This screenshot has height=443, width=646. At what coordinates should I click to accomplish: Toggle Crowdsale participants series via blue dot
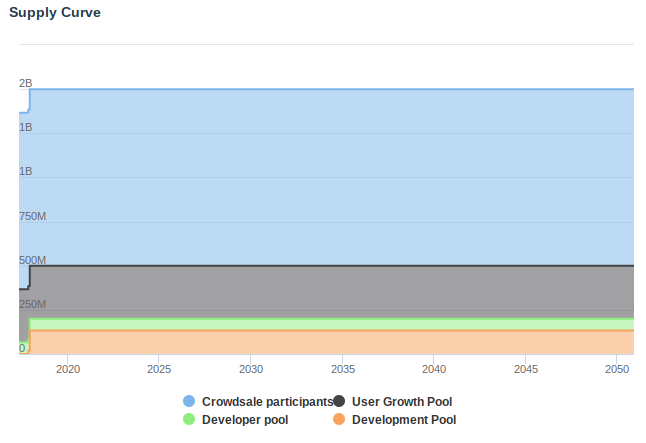[x=189, y=401]
